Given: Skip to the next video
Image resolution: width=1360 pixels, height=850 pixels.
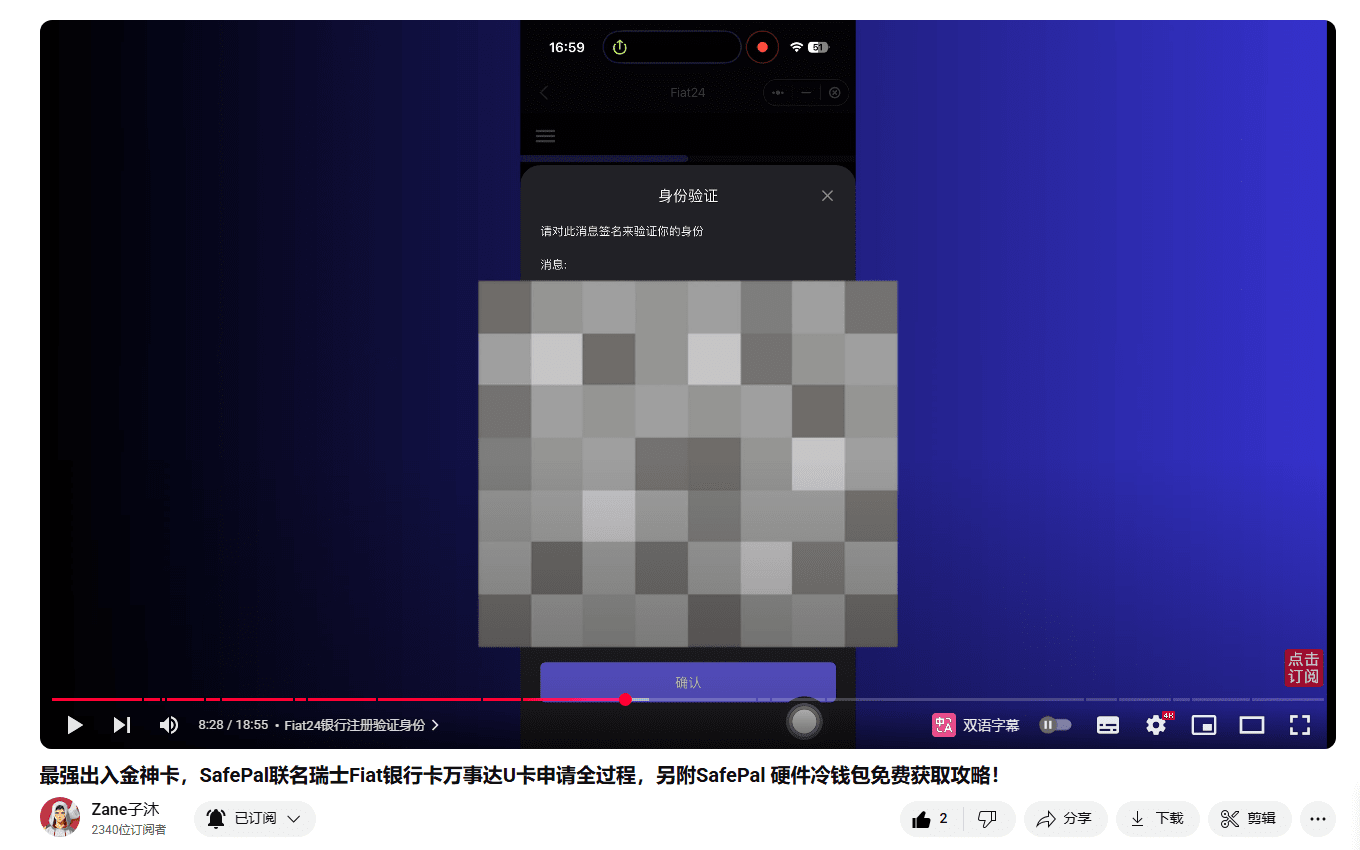Looking at the screenshot, I should 122,725.
